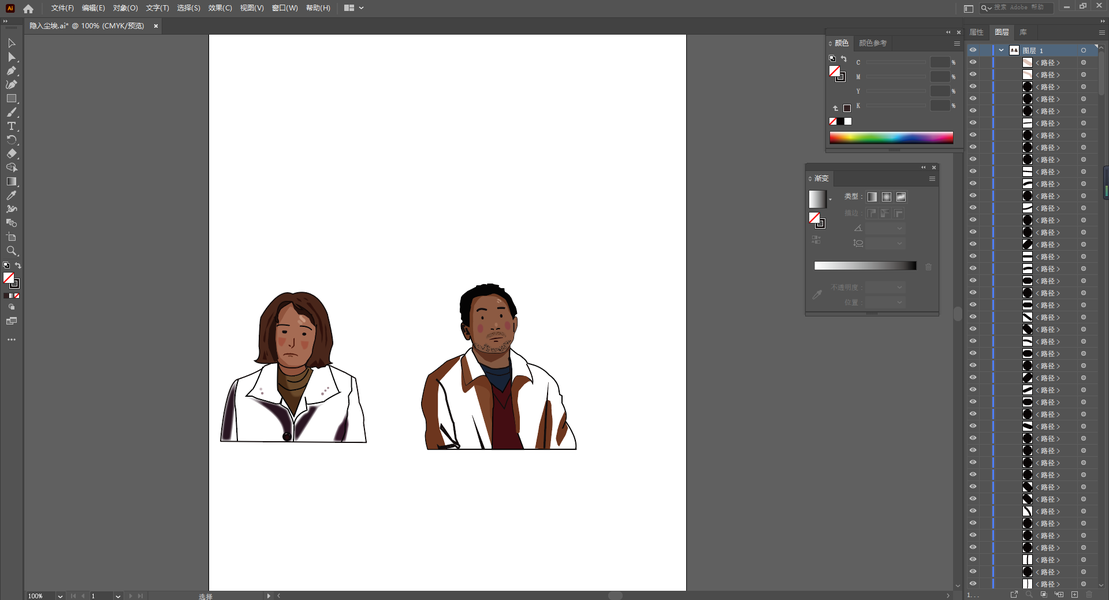Screen dimensions: 1109x600
Task: Click Make/Release Clipping Mask icon
Action: pos(1044,594)
